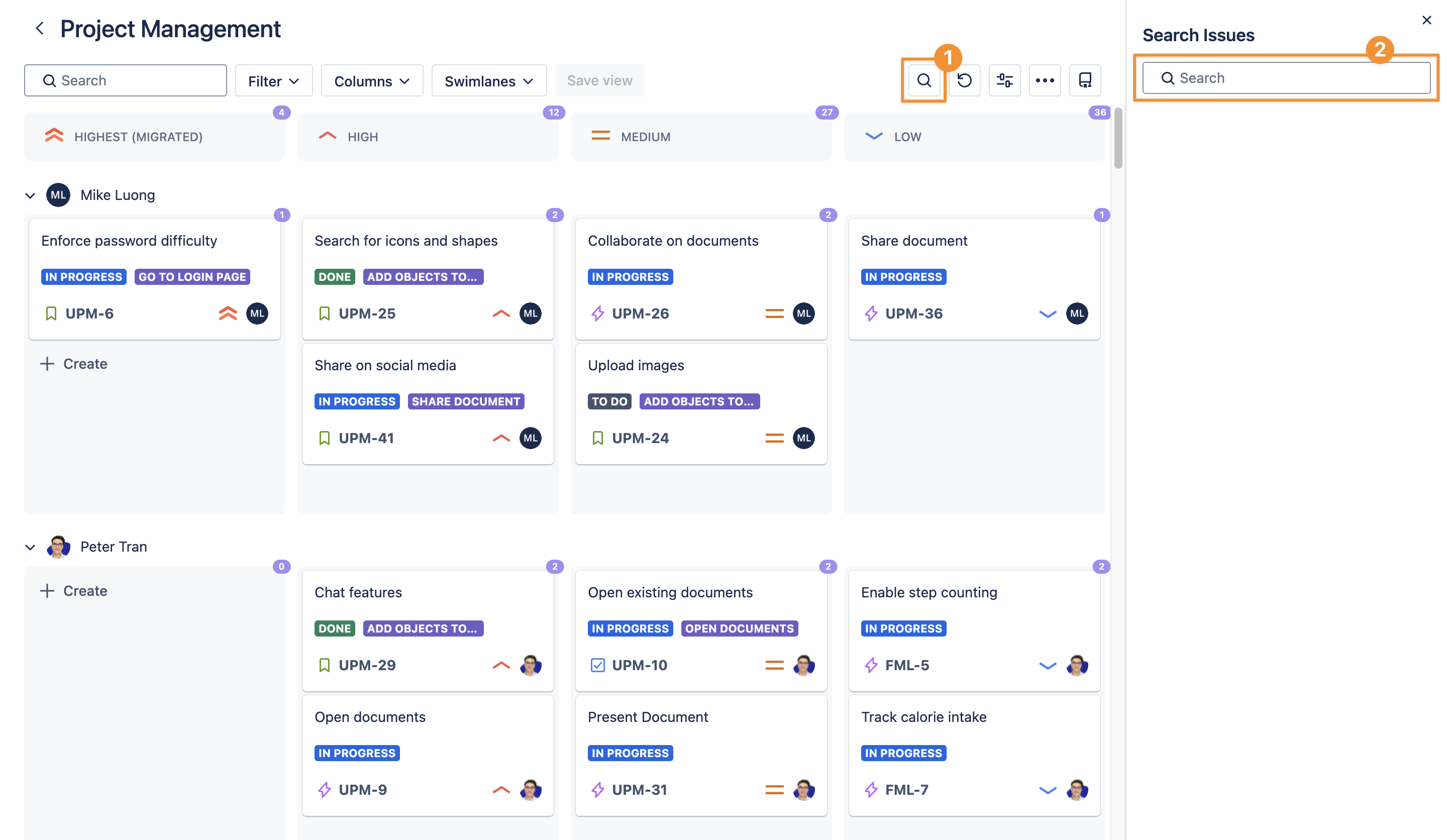The height and width of the screenshot is (840, 1447).
Task: Click the Save view button
Action: click(599, 81)
